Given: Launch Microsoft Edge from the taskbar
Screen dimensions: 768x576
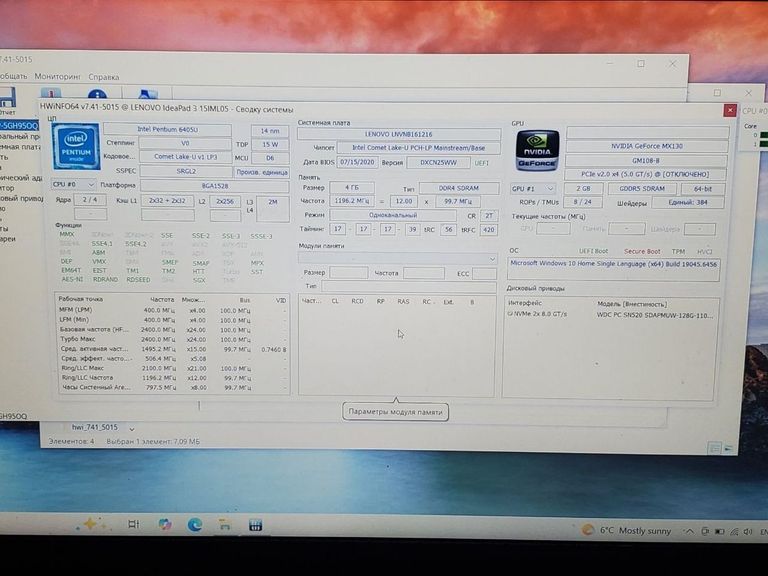Looking at the screenshot, I should 195,525.
